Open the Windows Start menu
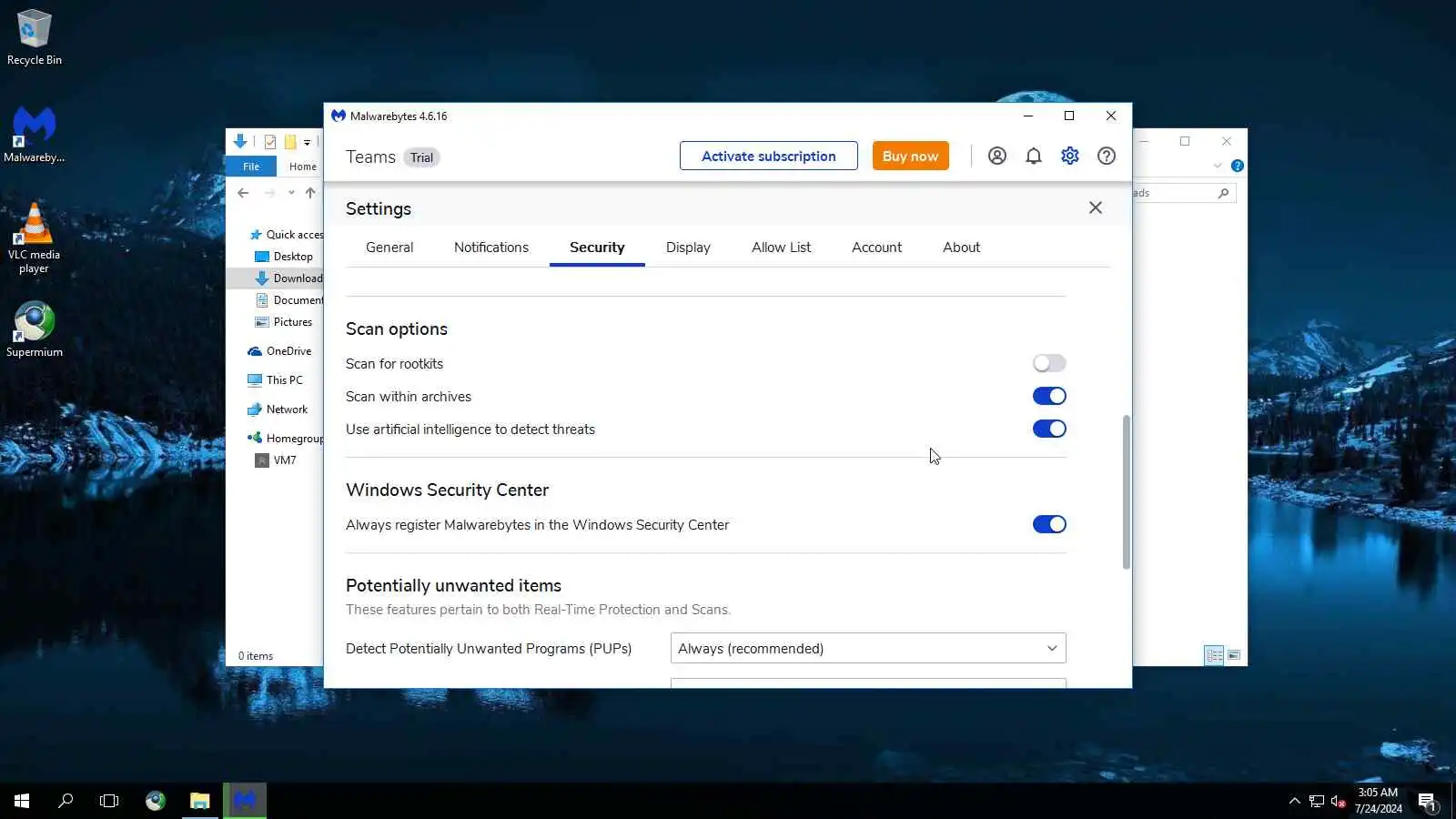This screenshot has width=1456, height=819. point(22,801)
